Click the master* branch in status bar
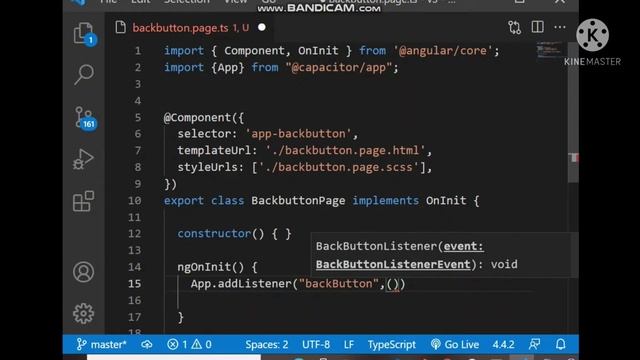The width and height of the screenshot is (640, 360). point(101,344)
